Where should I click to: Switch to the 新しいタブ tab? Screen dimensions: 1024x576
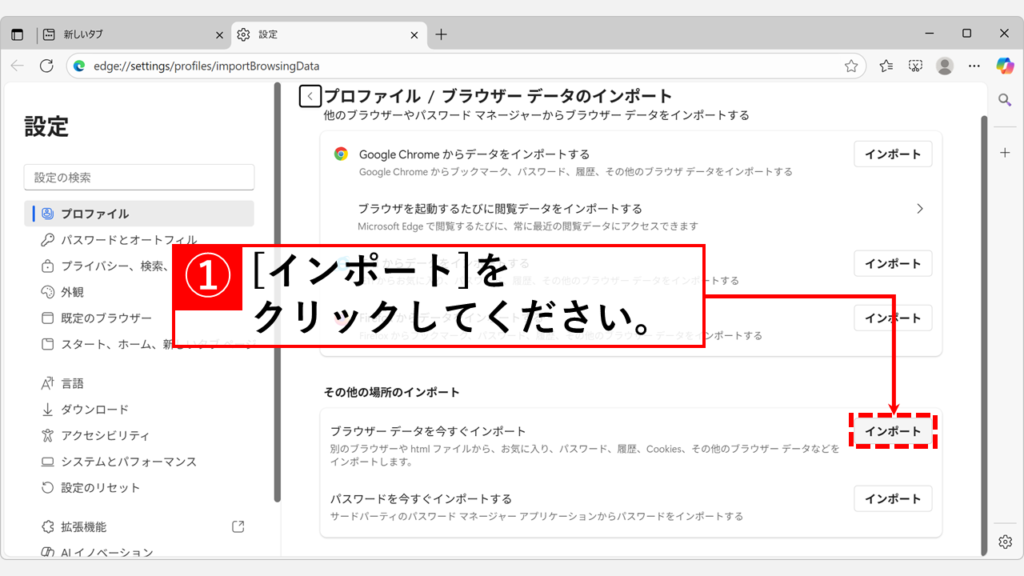point(133,35)
